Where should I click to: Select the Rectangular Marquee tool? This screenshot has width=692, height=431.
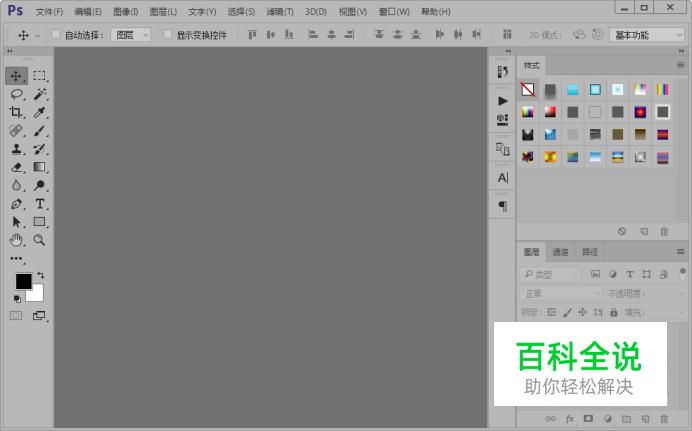[x=40, y=76]
